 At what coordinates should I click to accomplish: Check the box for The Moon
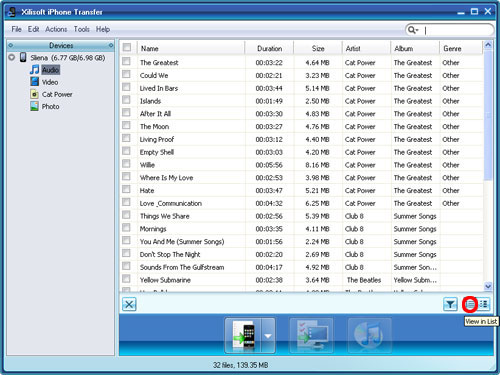[x=126, y=125]
